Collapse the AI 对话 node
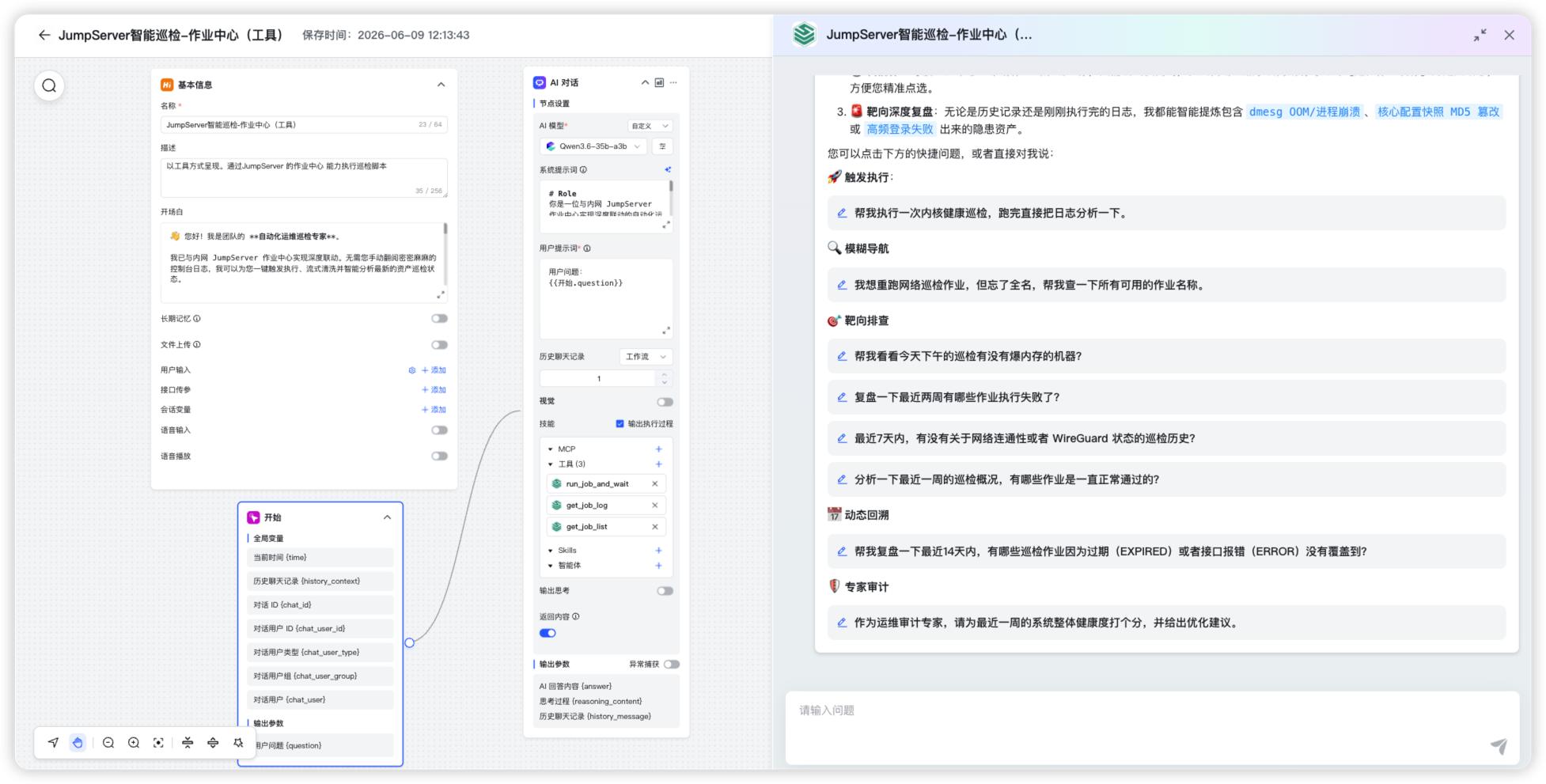Viewport: 1546px width, 784px height. (645, 82)
